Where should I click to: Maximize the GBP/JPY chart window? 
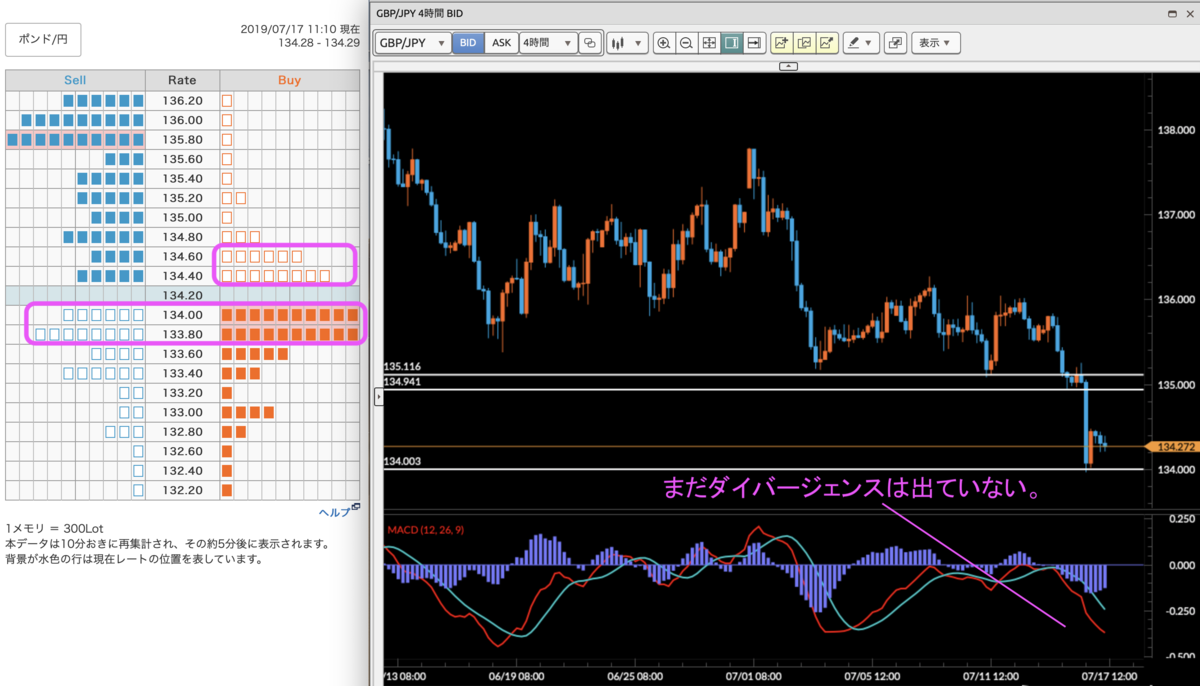click(1172, 13)
